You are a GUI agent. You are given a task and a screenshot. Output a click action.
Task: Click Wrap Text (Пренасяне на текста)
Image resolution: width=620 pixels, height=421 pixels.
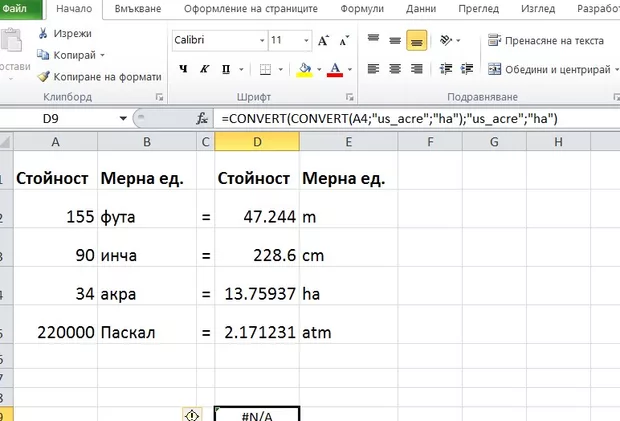(x=546, y=40)
